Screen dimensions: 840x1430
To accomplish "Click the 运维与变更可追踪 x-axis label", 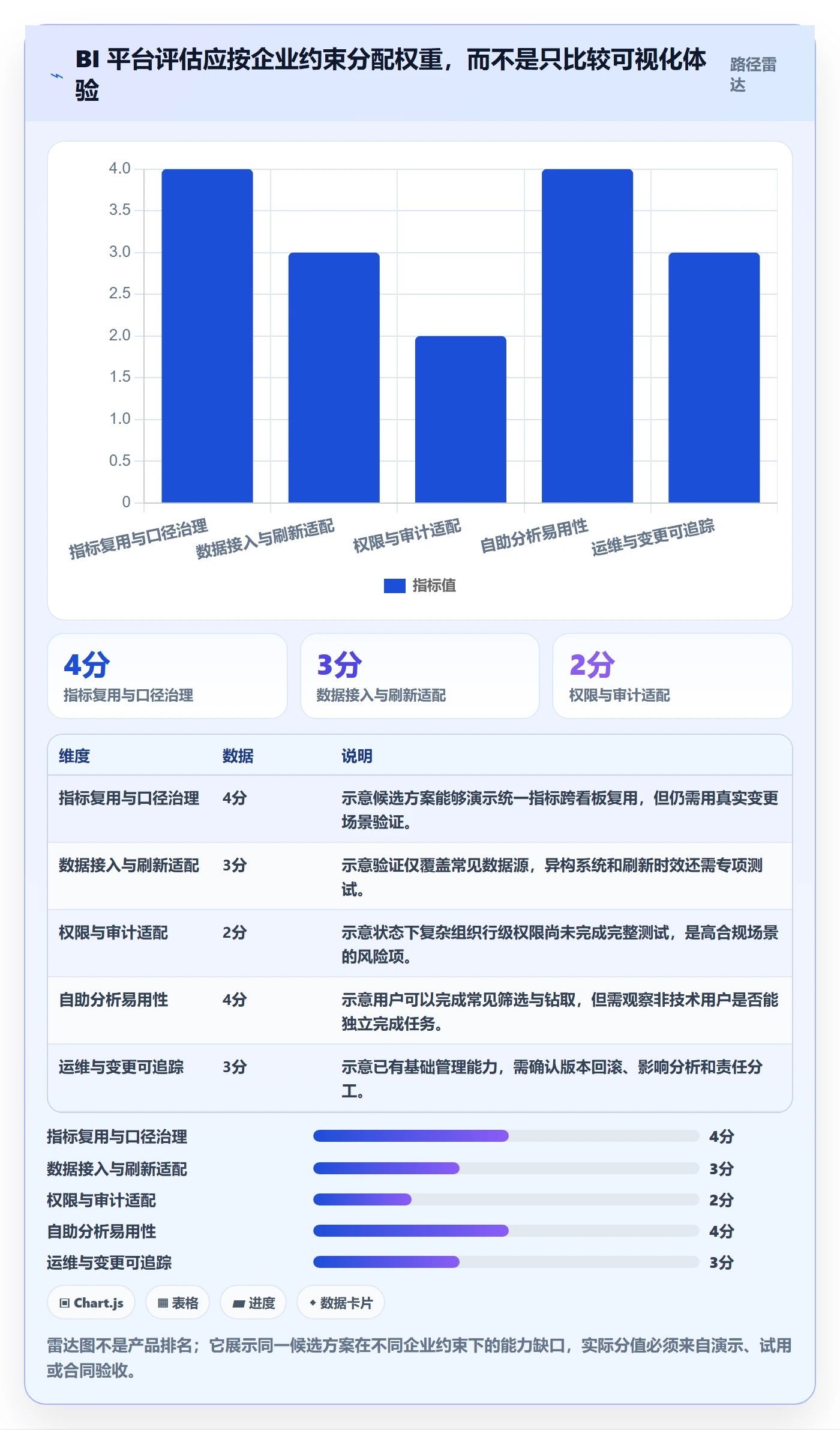I will (x=653, y=537).
